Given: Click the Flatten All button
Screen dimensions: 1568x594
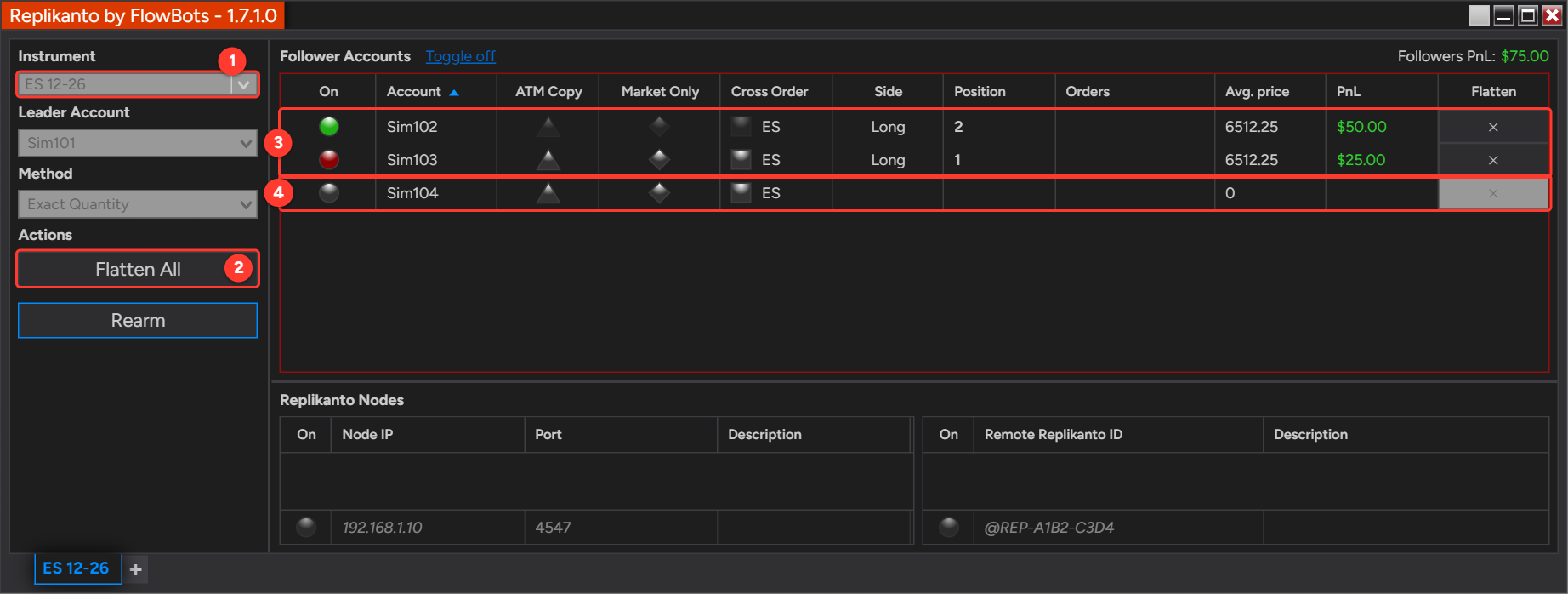Looking at the screenshot, I should click(138, 269).
